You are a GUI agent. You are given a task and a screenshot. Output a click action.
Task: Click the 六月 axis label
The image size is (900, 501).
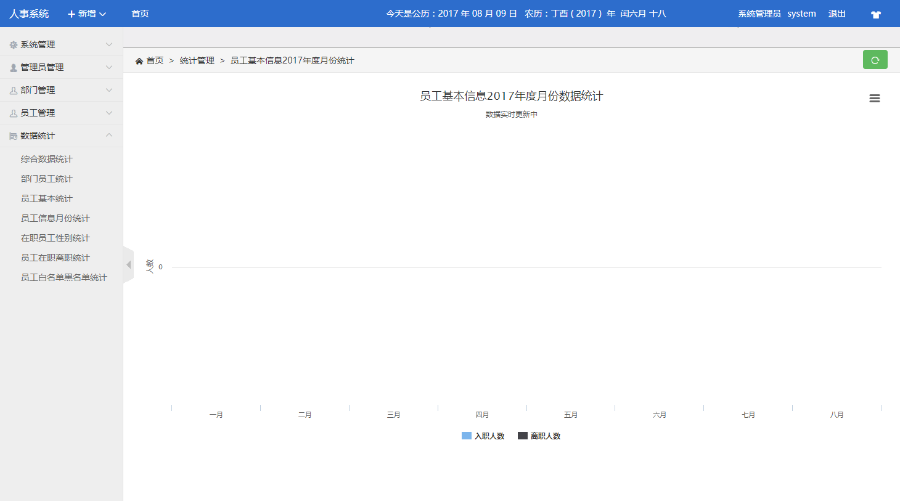click(x=660, y=415)
